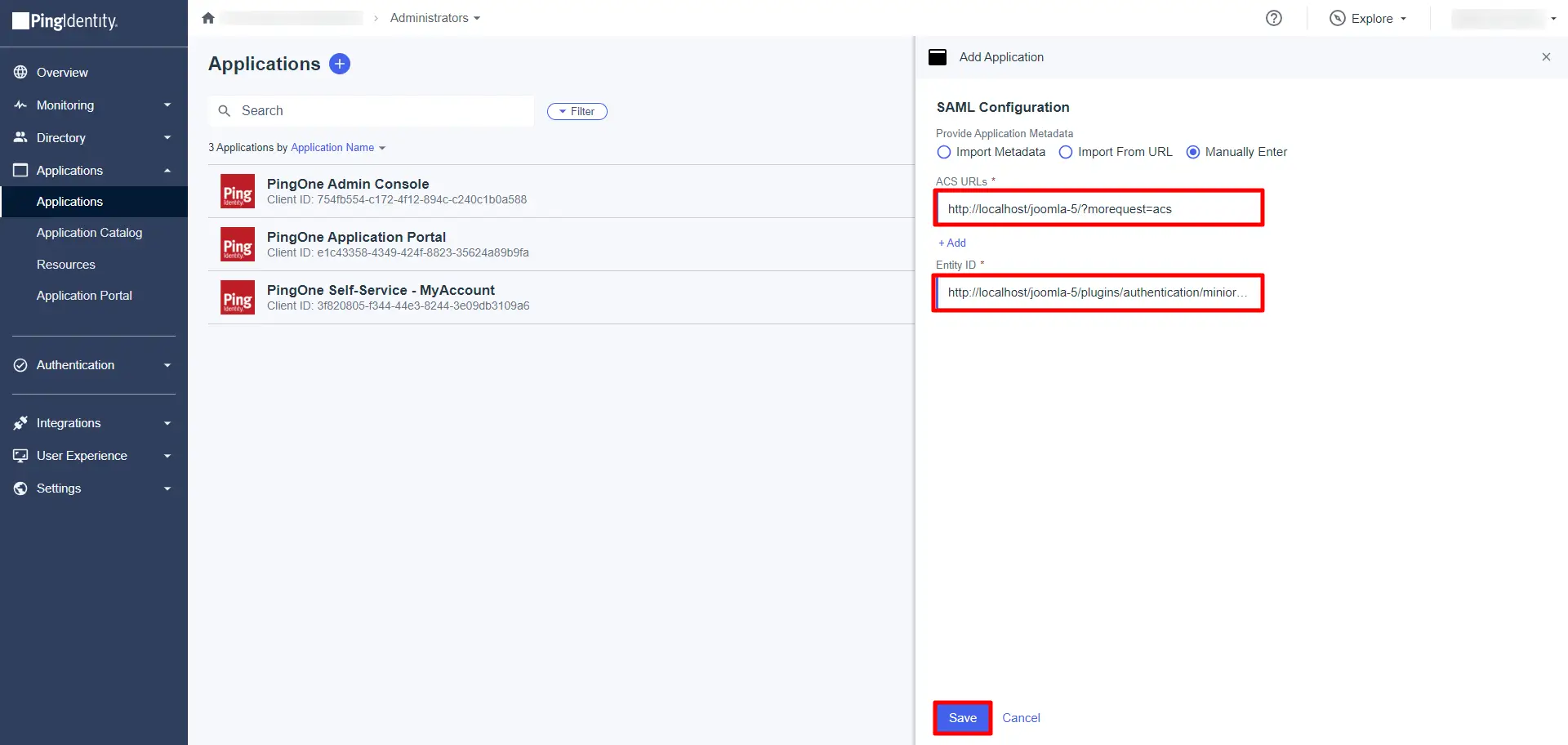The height and width of the screenshot is (745, 1568).
Task: Close the Add Application panel
Action: [1546, 57]
